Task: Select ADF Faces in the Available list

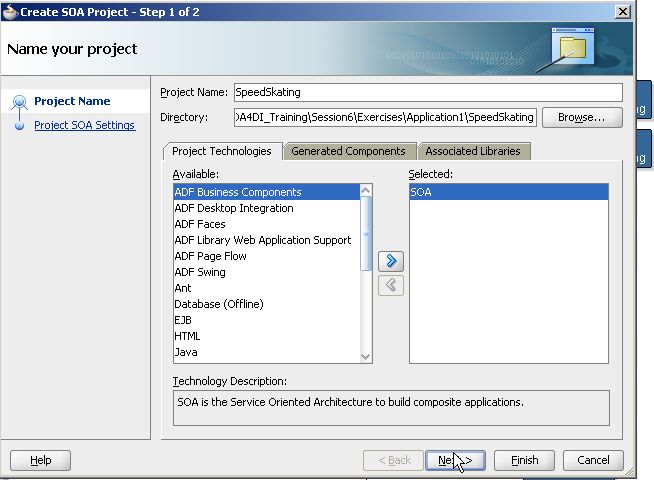Action: pos(200,224)
